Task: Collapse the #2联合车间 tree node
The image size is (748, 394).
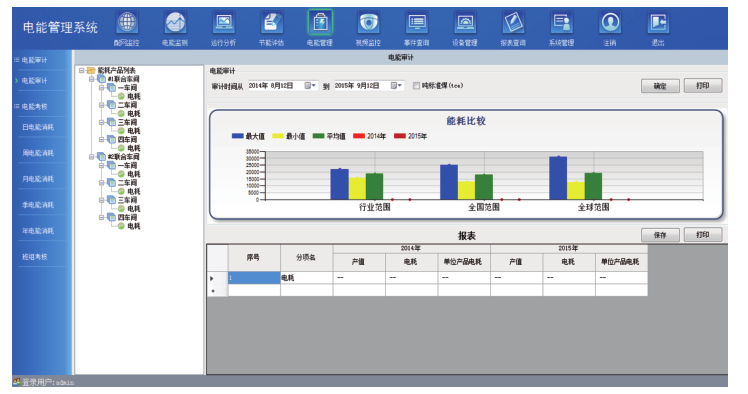Action: 92,157
